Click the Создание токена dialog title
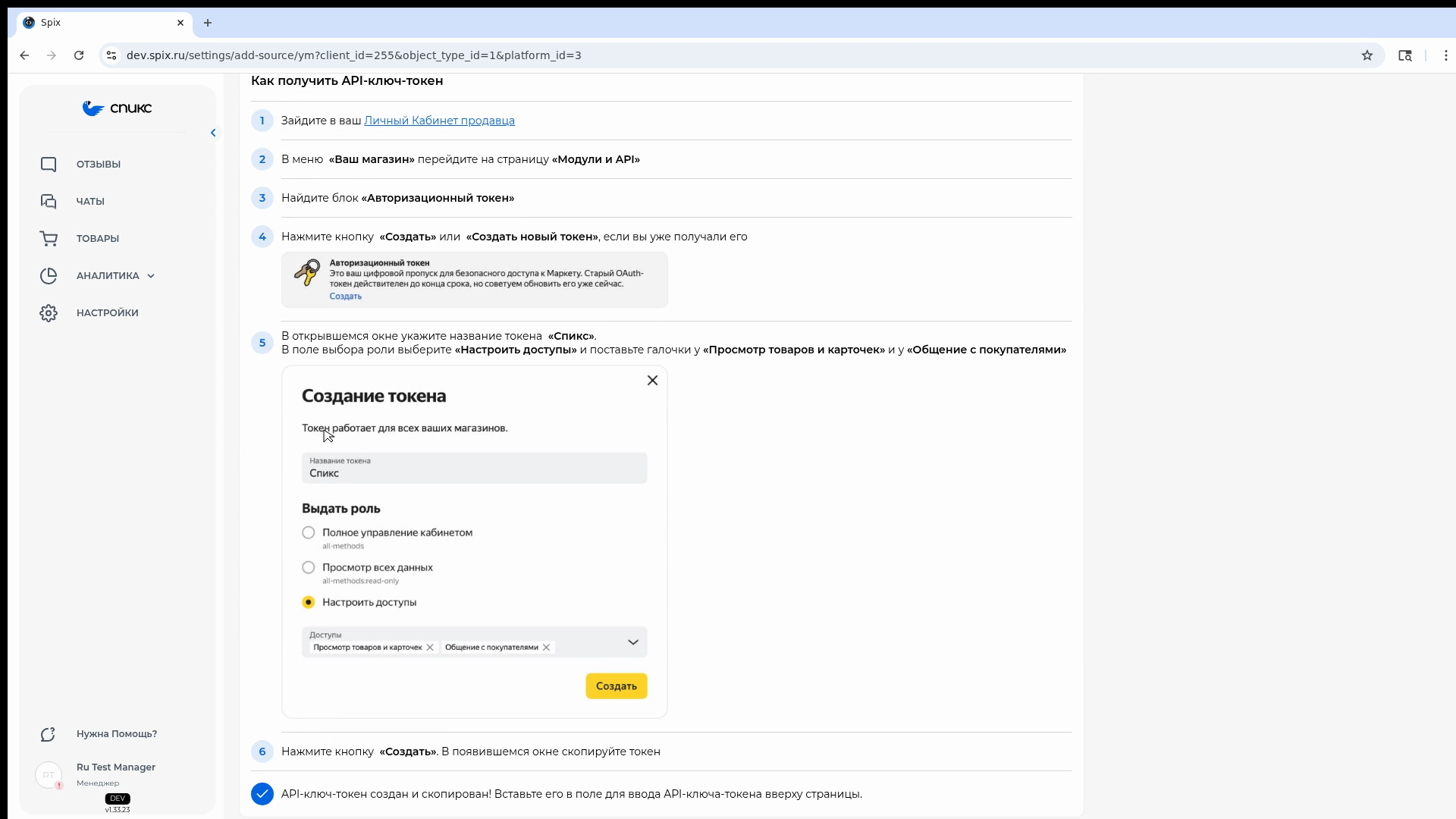Screen dimensions: 1456x819 click(374, 396)
